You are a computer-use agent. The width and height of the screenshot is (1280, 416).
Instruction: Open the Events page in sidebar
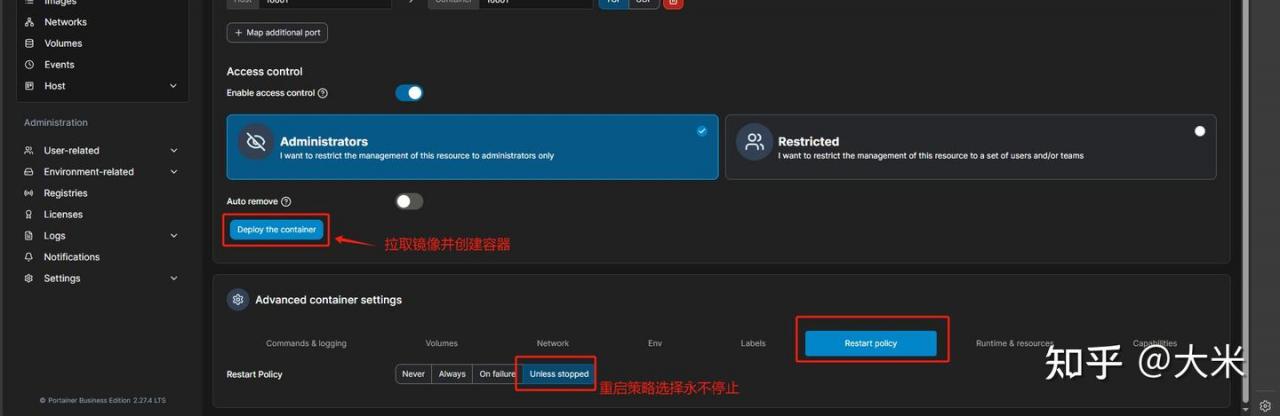(x=59, y=64)
